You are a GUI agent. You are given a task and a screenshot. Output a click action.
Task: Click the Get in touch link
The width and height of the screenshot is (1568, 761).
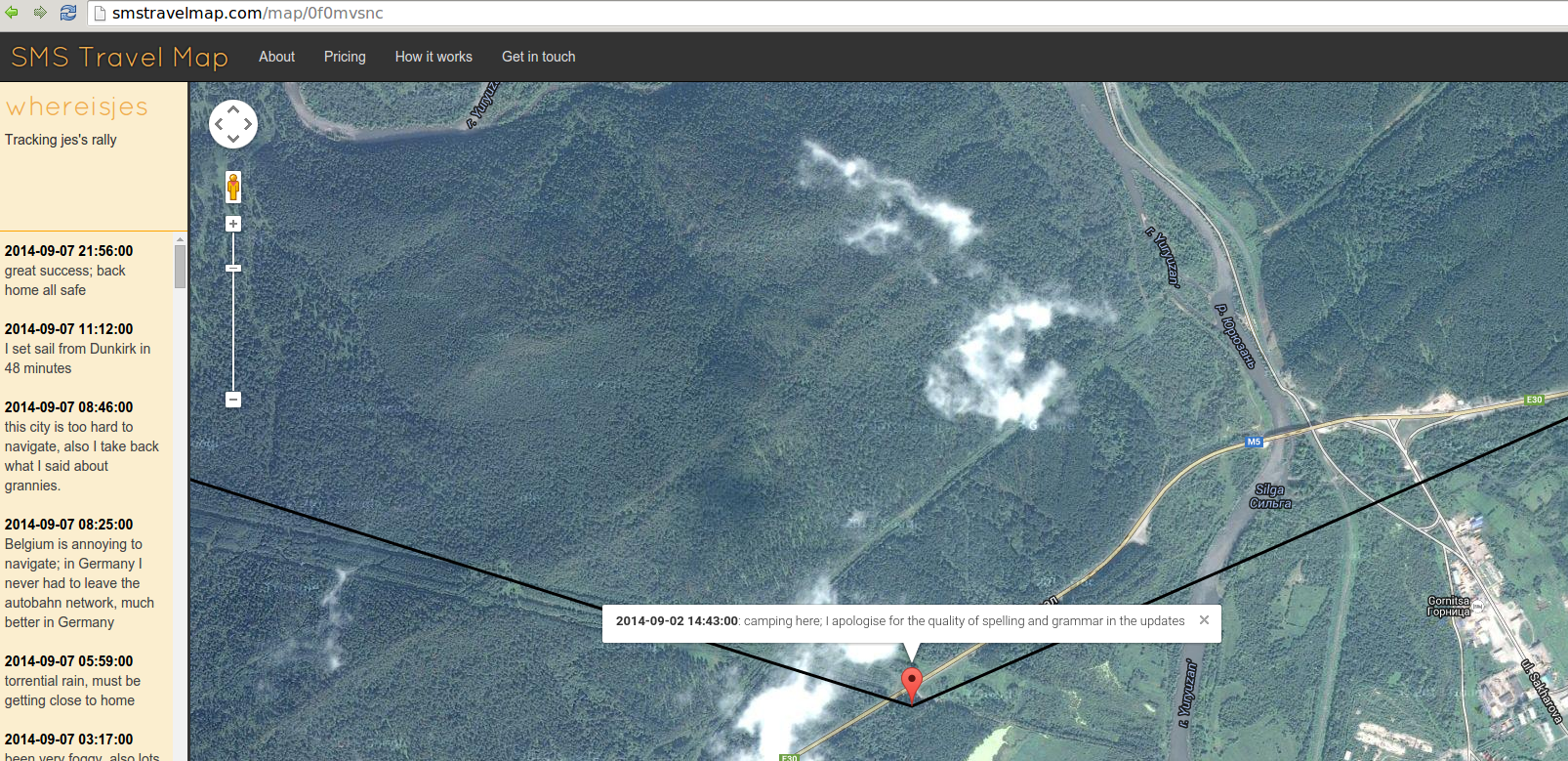(x=538, y=57)
